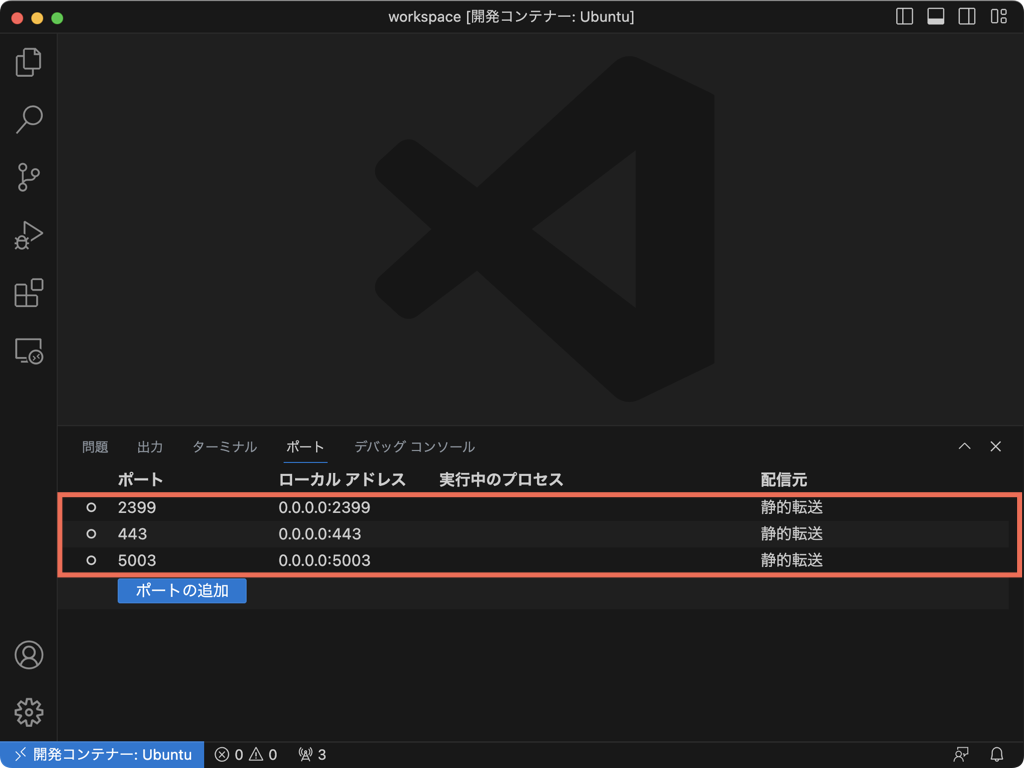The image size is (1024, 768).
Task: Click the ローカル アドレス column header
Action: (x=342, y=480)
